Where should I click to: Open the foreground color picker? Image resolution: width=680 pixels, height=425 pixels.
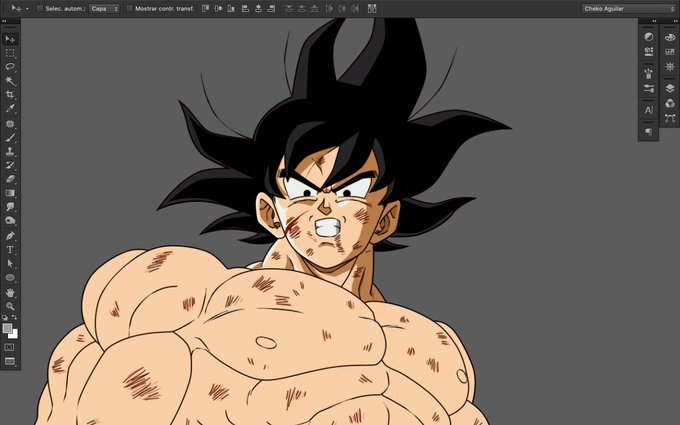coord(7,328)
